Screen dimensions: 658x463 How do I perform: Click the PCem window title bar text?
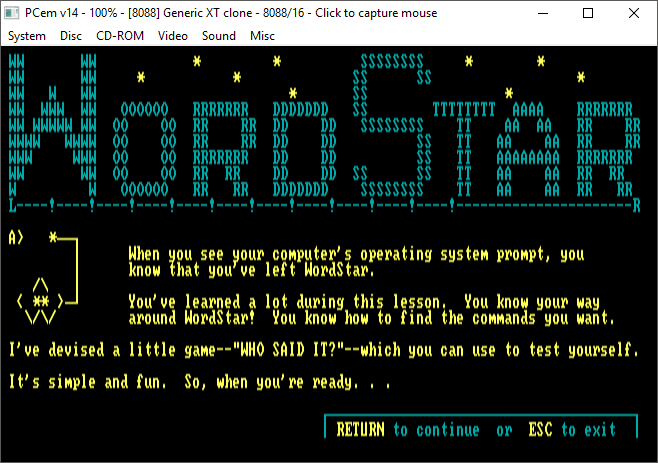[231, 13]
